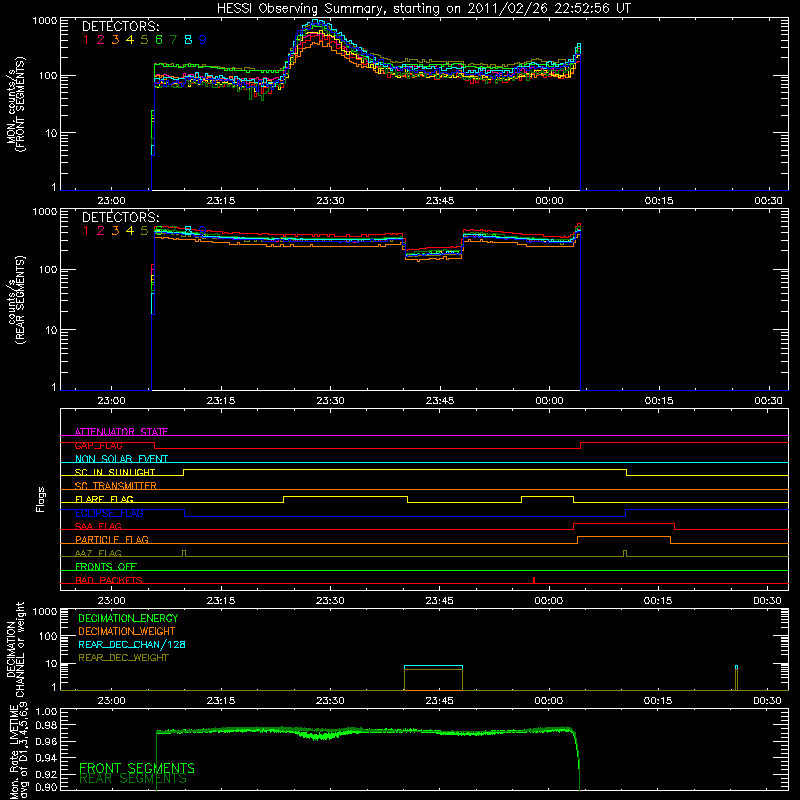Click the SC_IN_SUNLIGHT flag label

pyautogui.click(x=115, y=472)
